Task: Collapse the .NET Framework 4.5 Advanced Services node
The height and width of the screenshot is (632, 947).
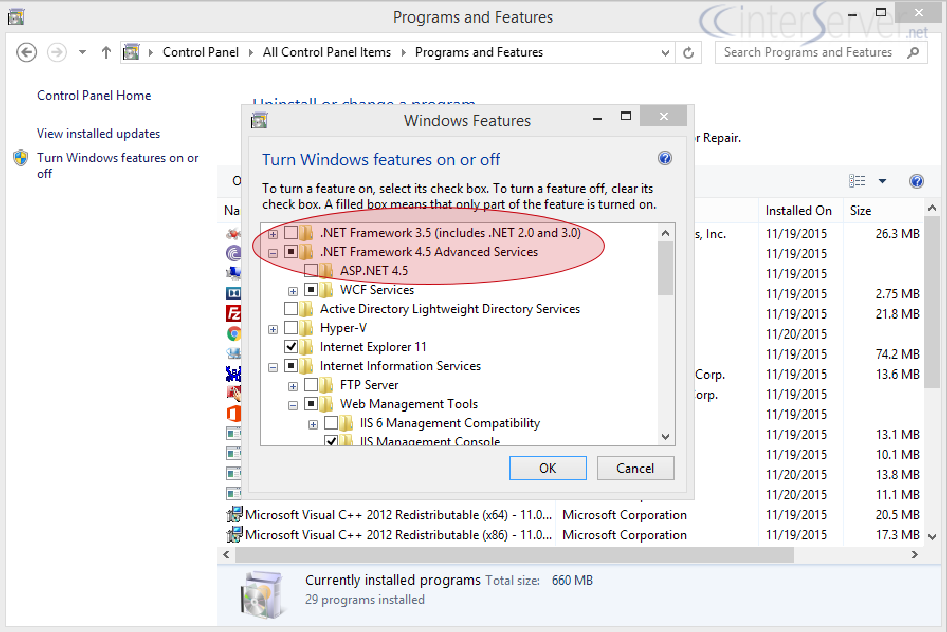Action: 273,253
